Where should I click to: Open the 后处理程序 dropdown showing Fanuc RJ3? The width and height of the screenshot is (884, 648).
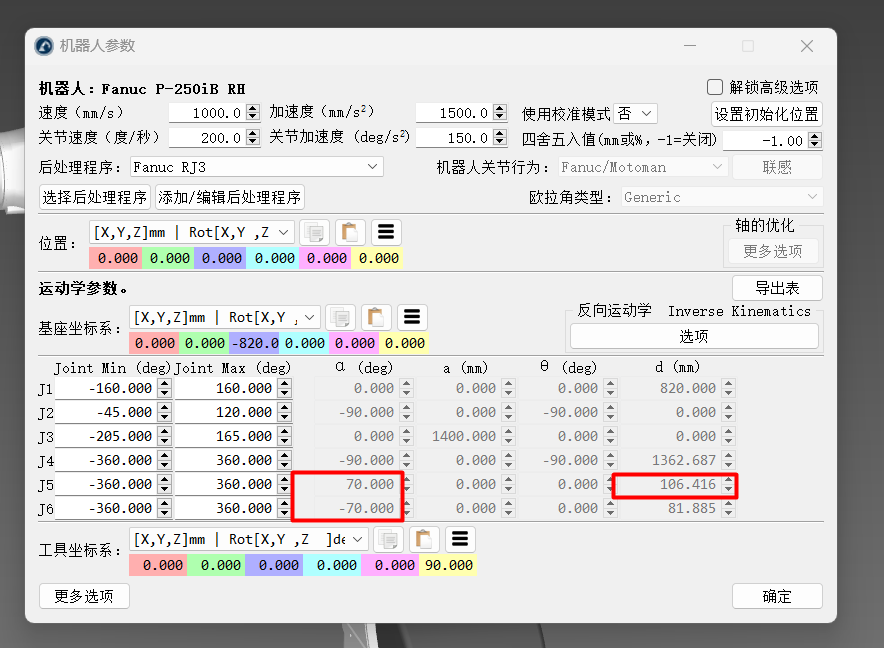[255, 167]
